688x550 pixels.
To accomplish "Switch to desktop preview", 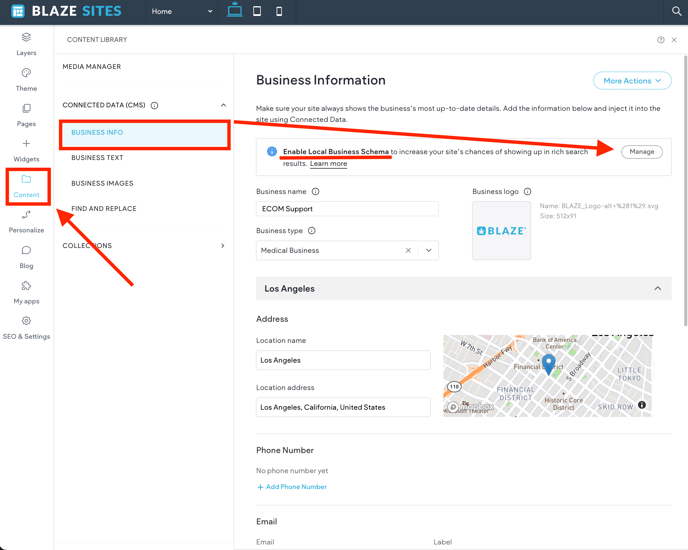I will [234, 11].
